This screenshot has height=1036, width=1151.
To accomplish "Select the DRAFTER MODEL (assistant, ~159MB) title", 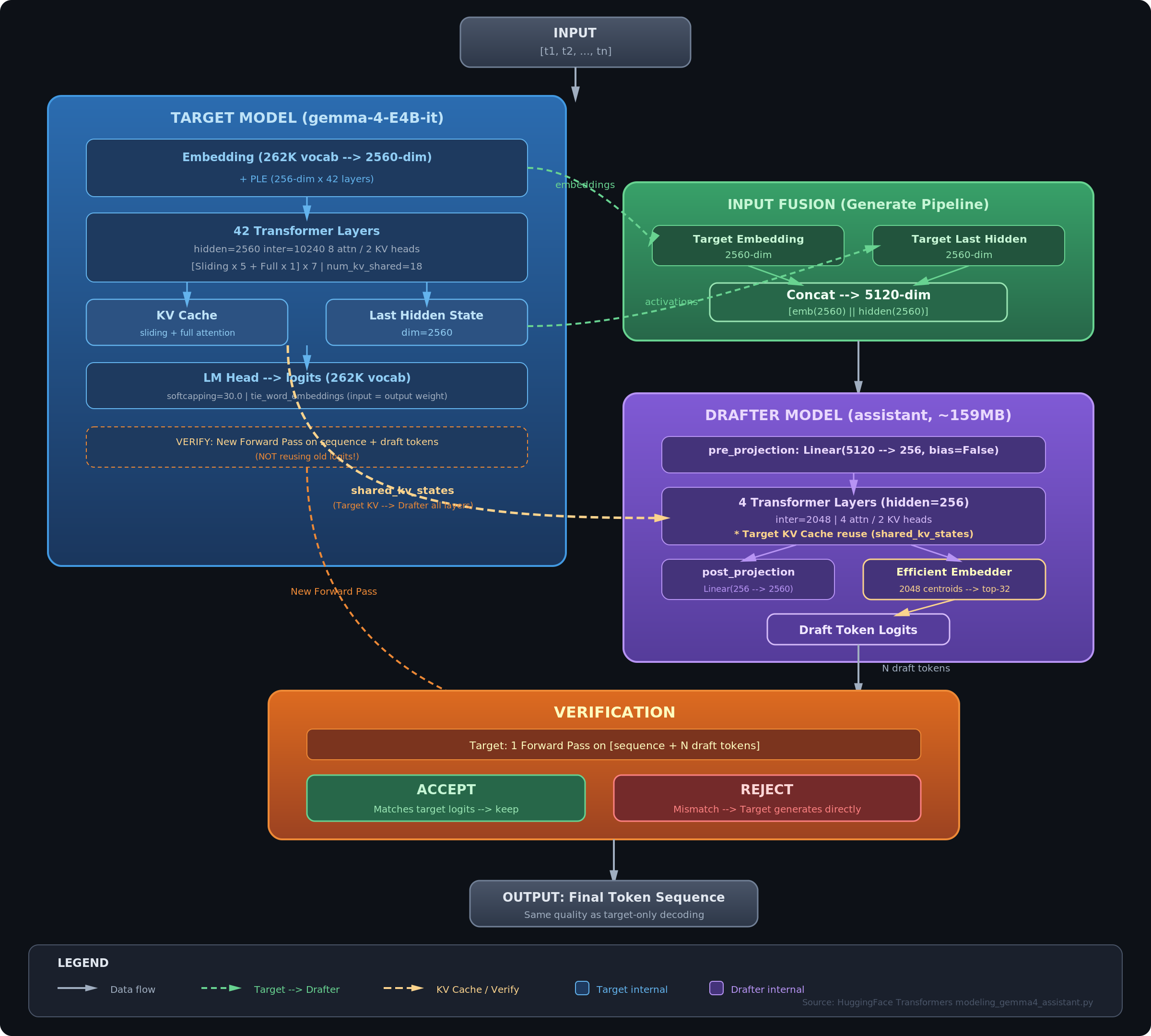I will (x=858, y=415).
